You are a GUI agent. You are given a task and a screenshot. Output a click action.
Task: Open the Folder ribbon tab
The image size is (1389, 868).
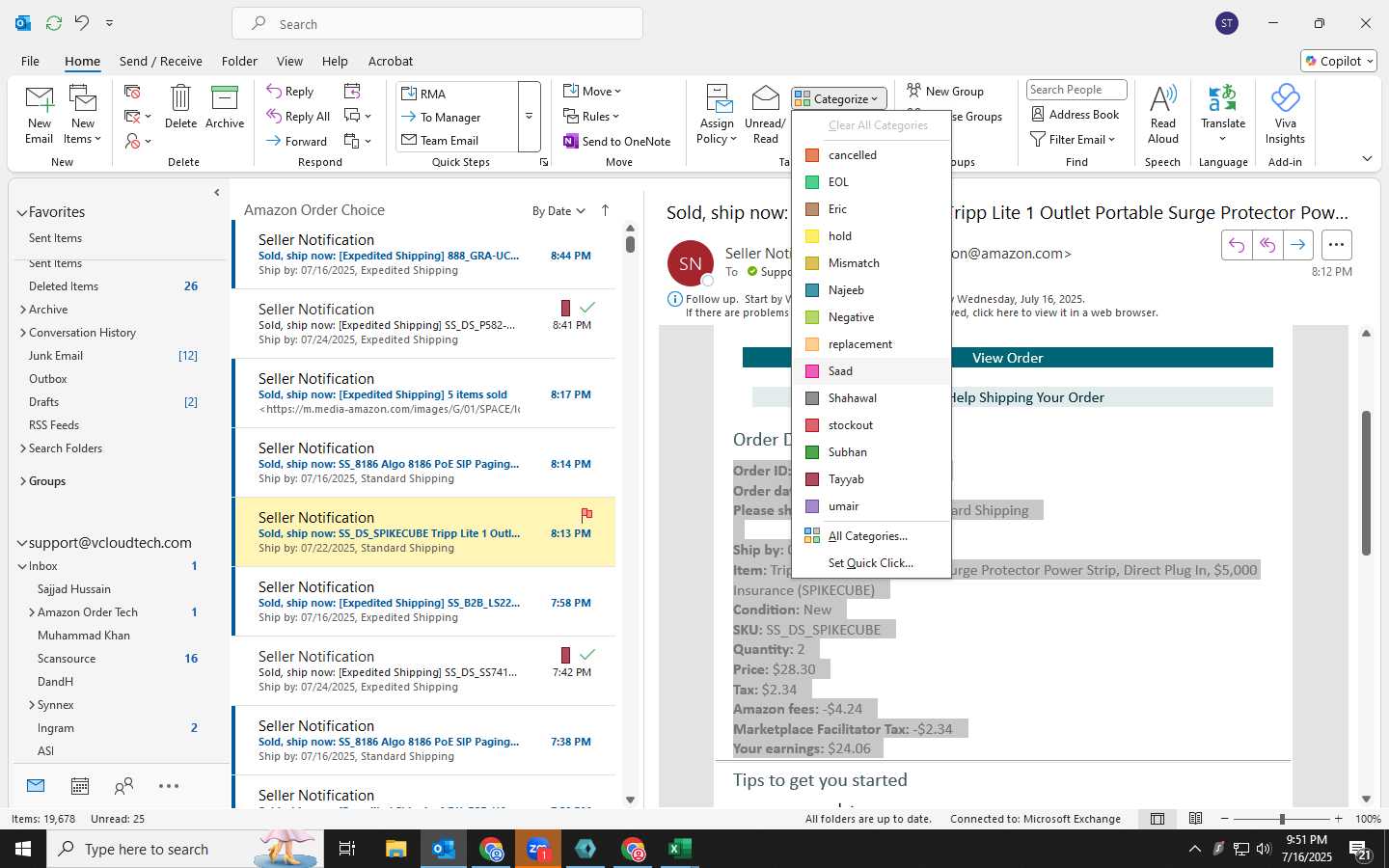(239, 61)
